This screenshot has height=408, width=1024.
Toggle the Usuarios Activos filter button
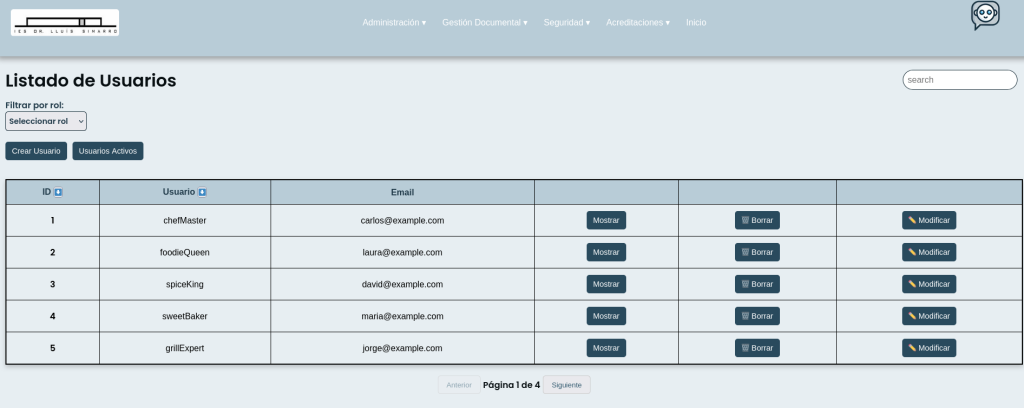pyautogui.click(x=108, y=151)
